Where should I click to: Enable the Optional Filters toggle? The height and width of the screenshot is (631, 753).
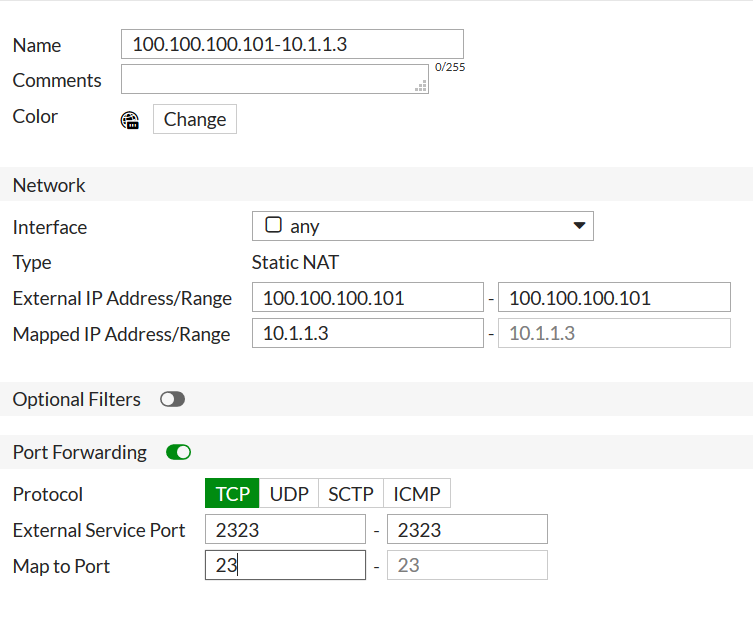point(172,399)
